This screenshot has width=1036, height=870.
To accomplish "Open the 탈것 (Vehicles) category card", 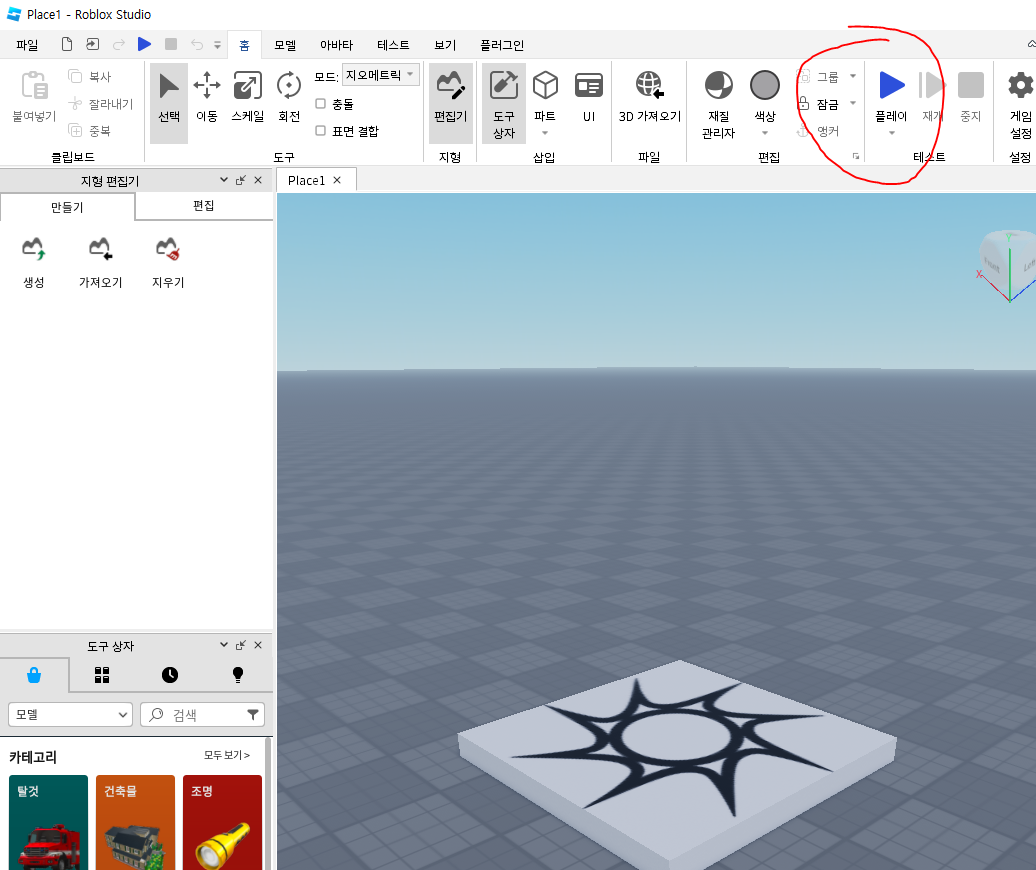I will [x=48, y=822].
